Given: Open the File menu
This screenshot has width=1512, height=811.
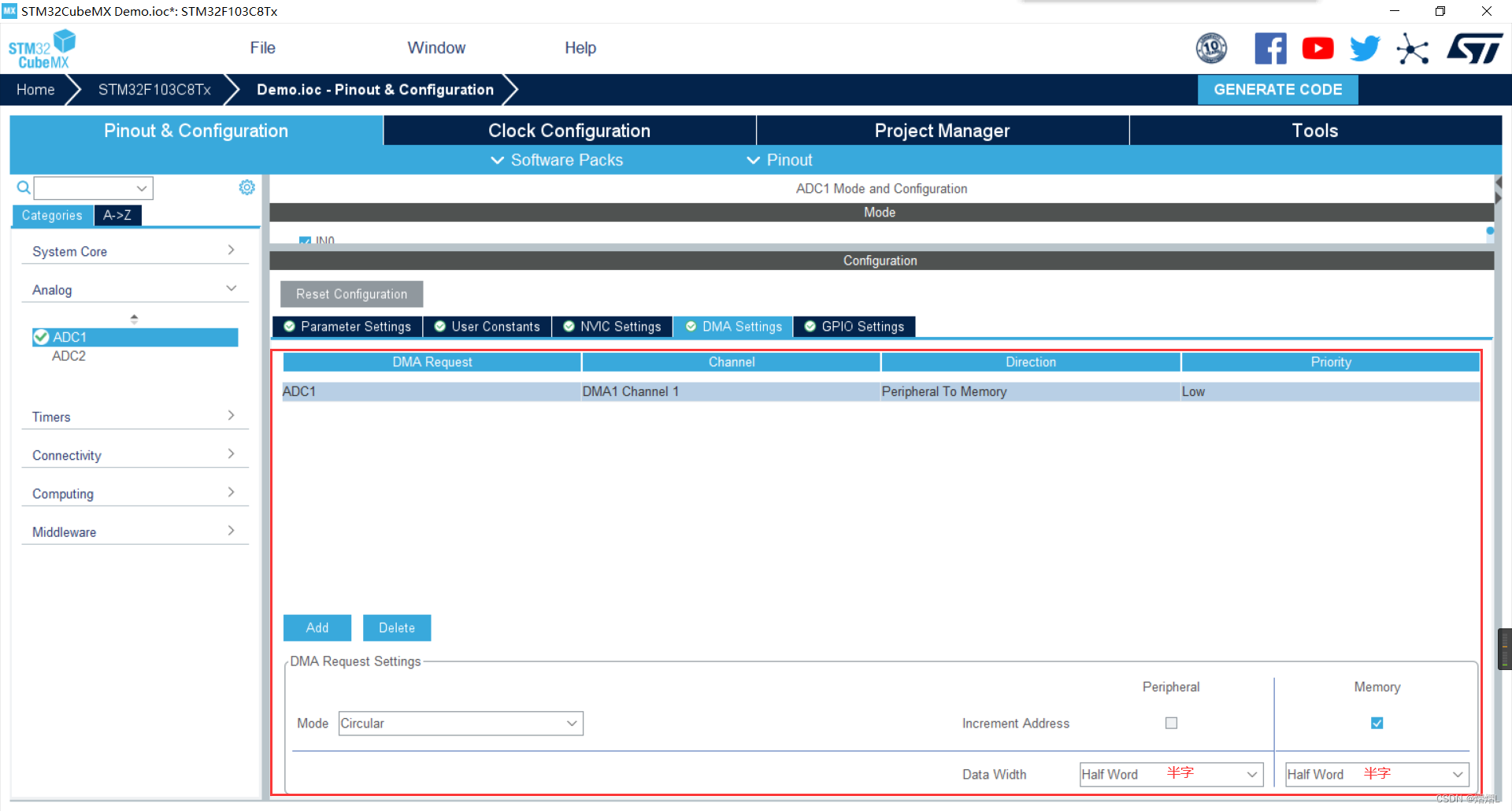Looking at the screenshot, I should [x=262, y=48].
